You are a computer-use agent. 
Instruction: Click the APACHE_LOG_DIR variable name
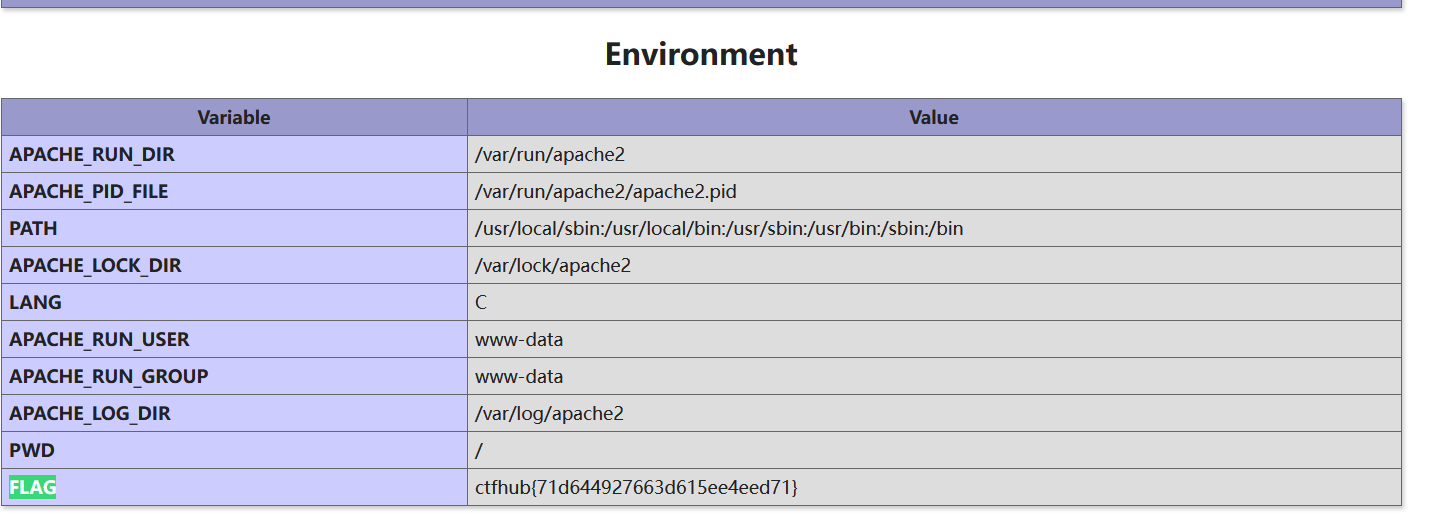point(90,414)
